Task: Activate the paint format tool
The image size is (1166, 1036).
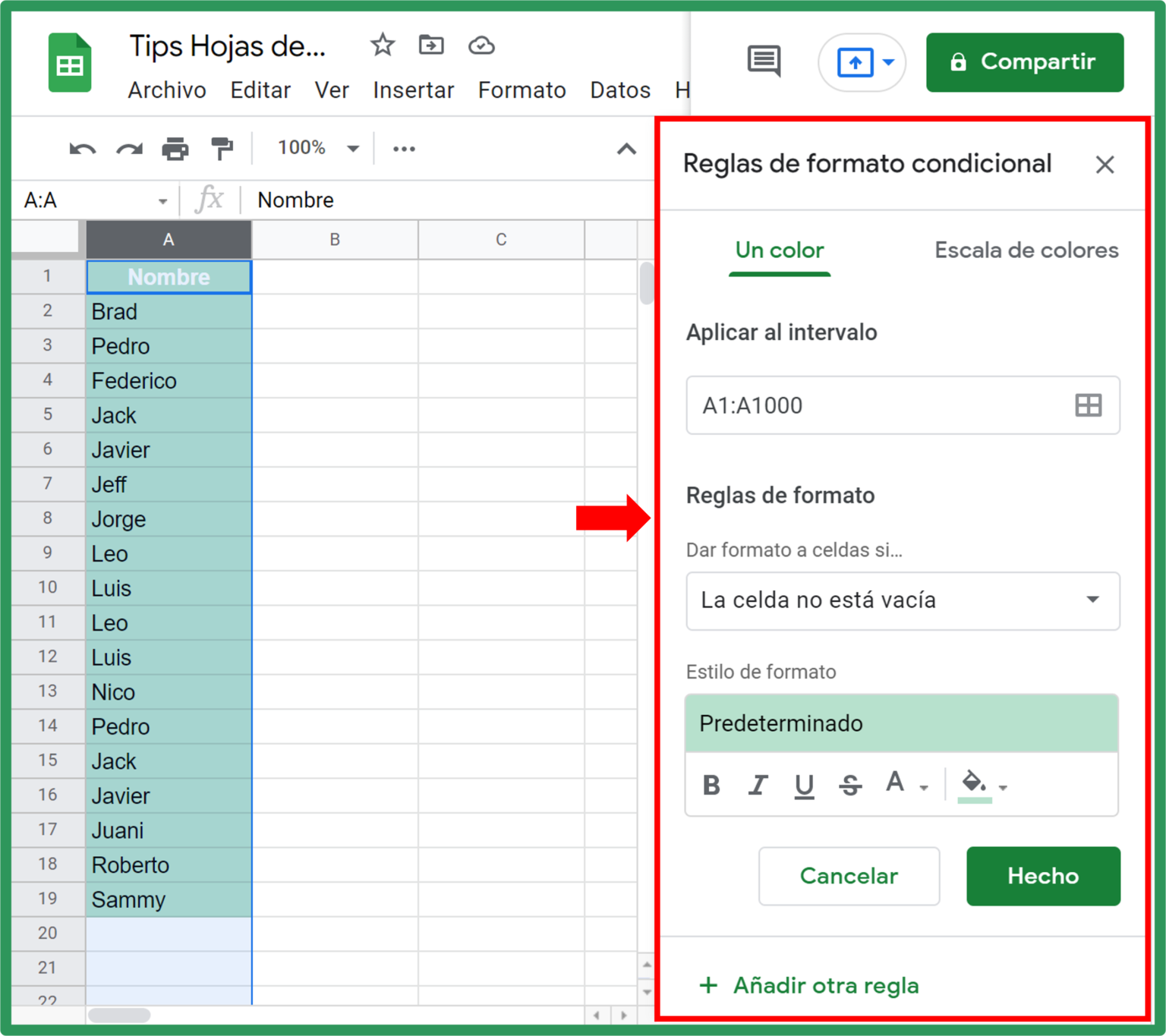Action: 222,149
